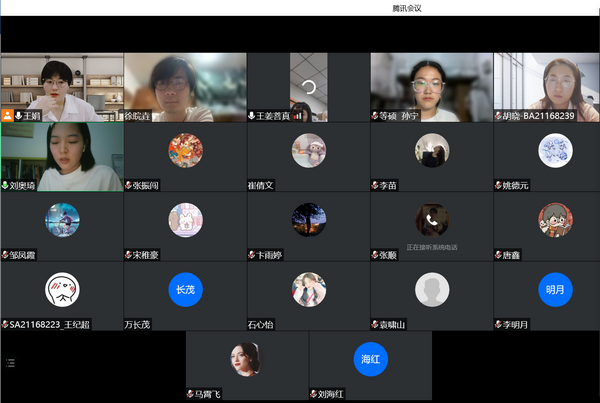Viewport: 600px width, 403px height.
Task: Click the green microphone icon of 刘奥琦
Action: 5,185
